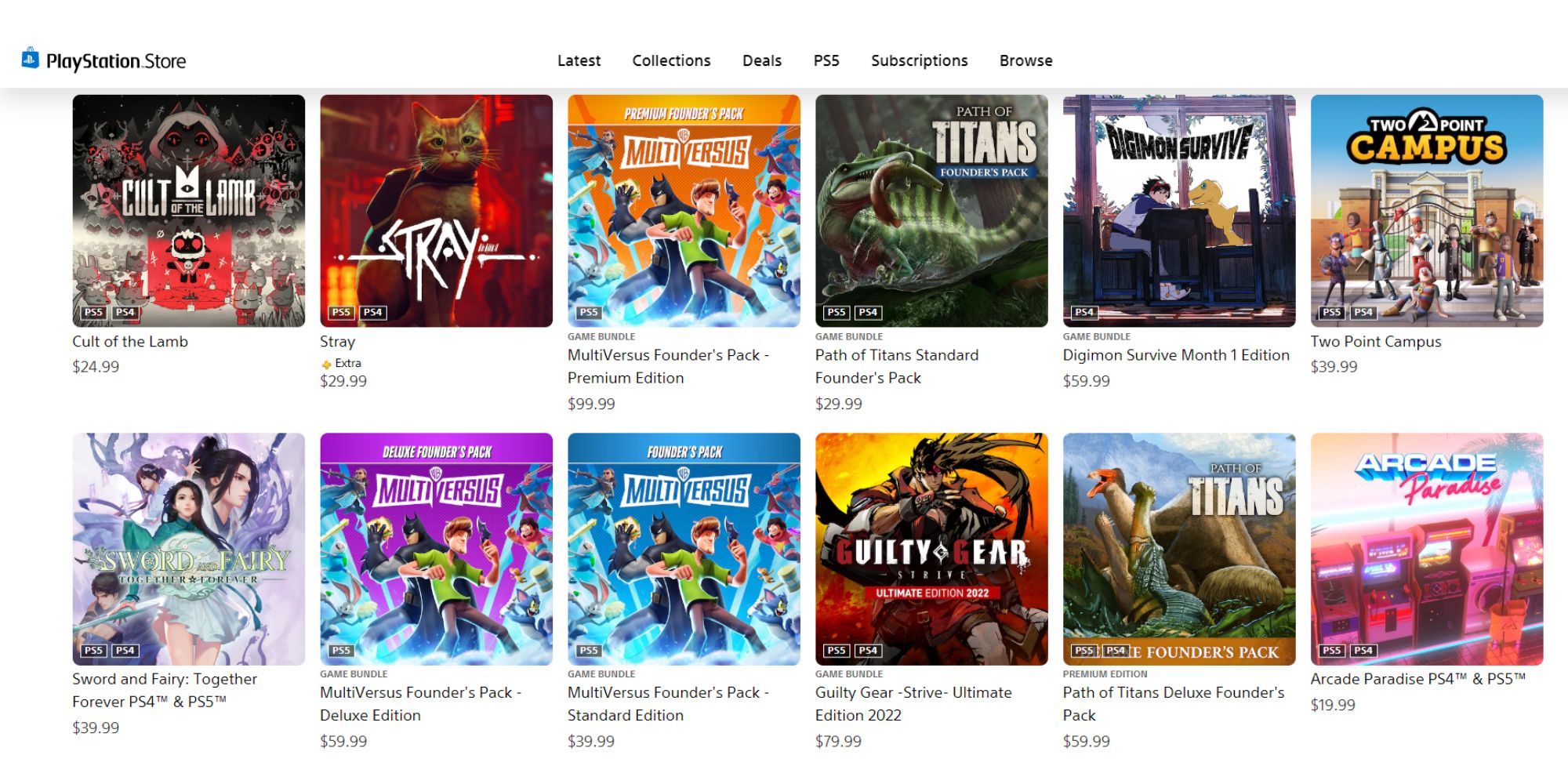Click the $19.99 Arcade Paradise price
The image size is (1568, 784).
(x=1333, y=705)
